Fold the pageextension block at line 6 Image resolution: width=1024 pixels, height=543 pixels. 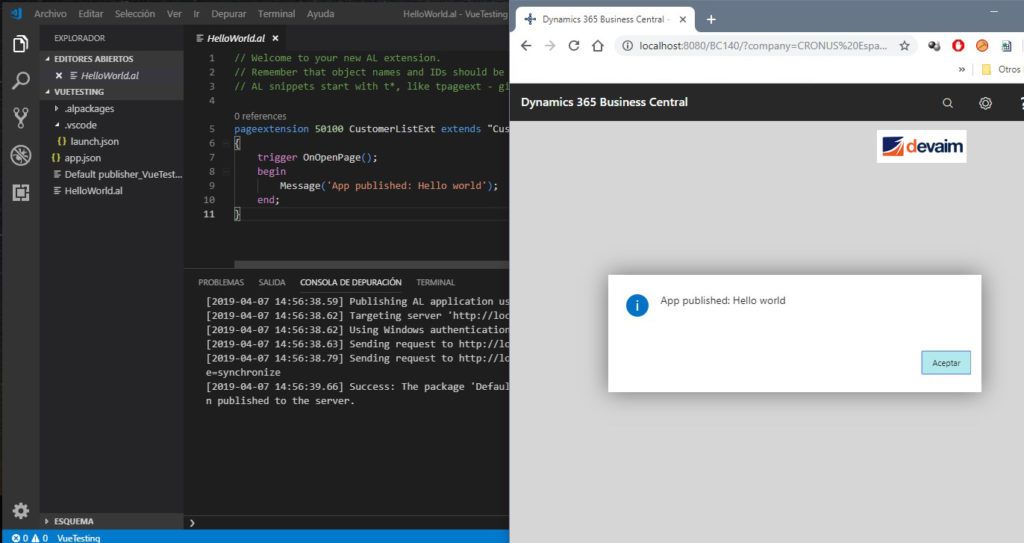point(226,143)
